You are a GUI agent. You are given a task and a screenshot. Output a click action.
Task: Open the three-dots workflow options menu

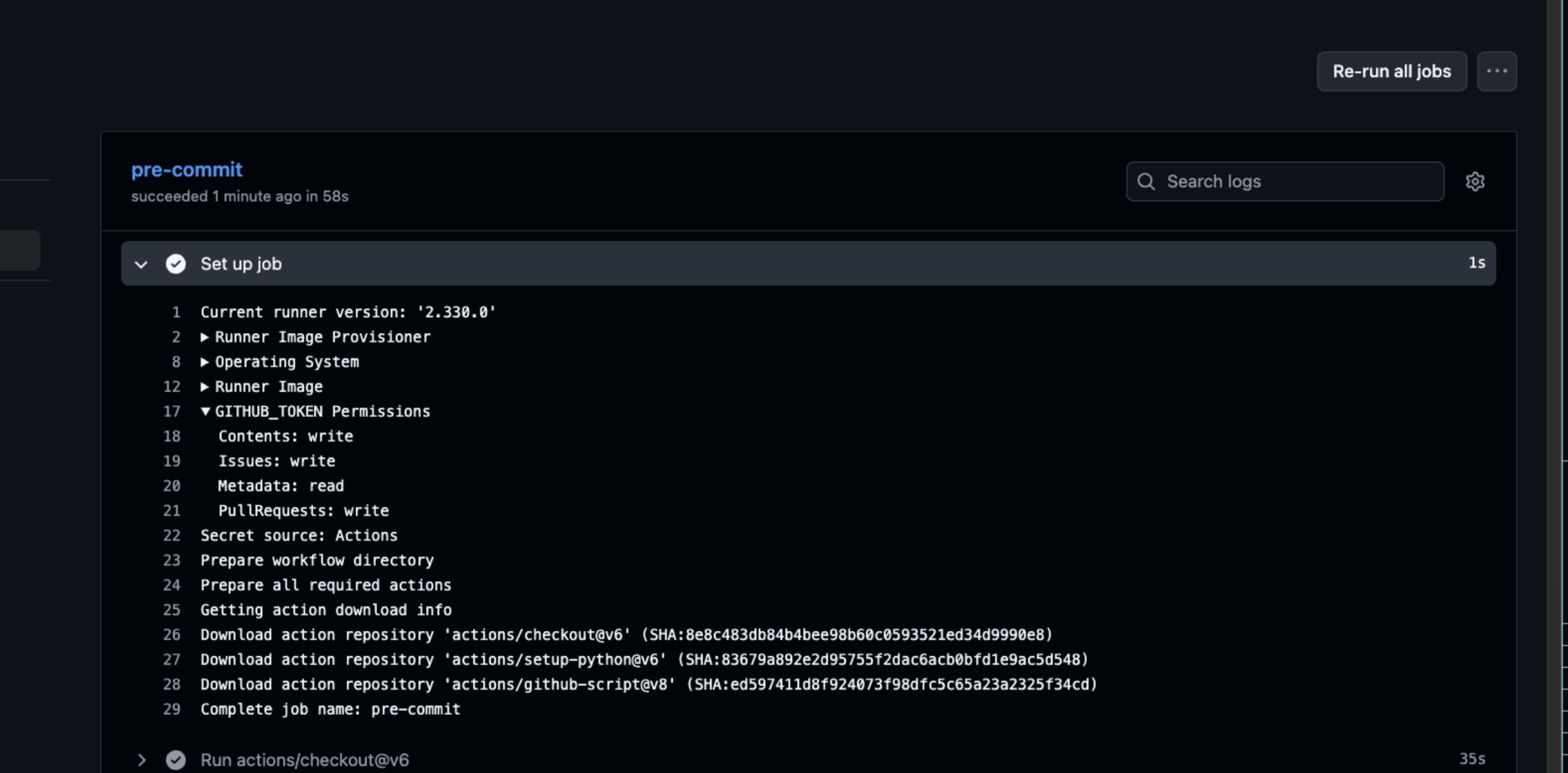point(1497,71)
